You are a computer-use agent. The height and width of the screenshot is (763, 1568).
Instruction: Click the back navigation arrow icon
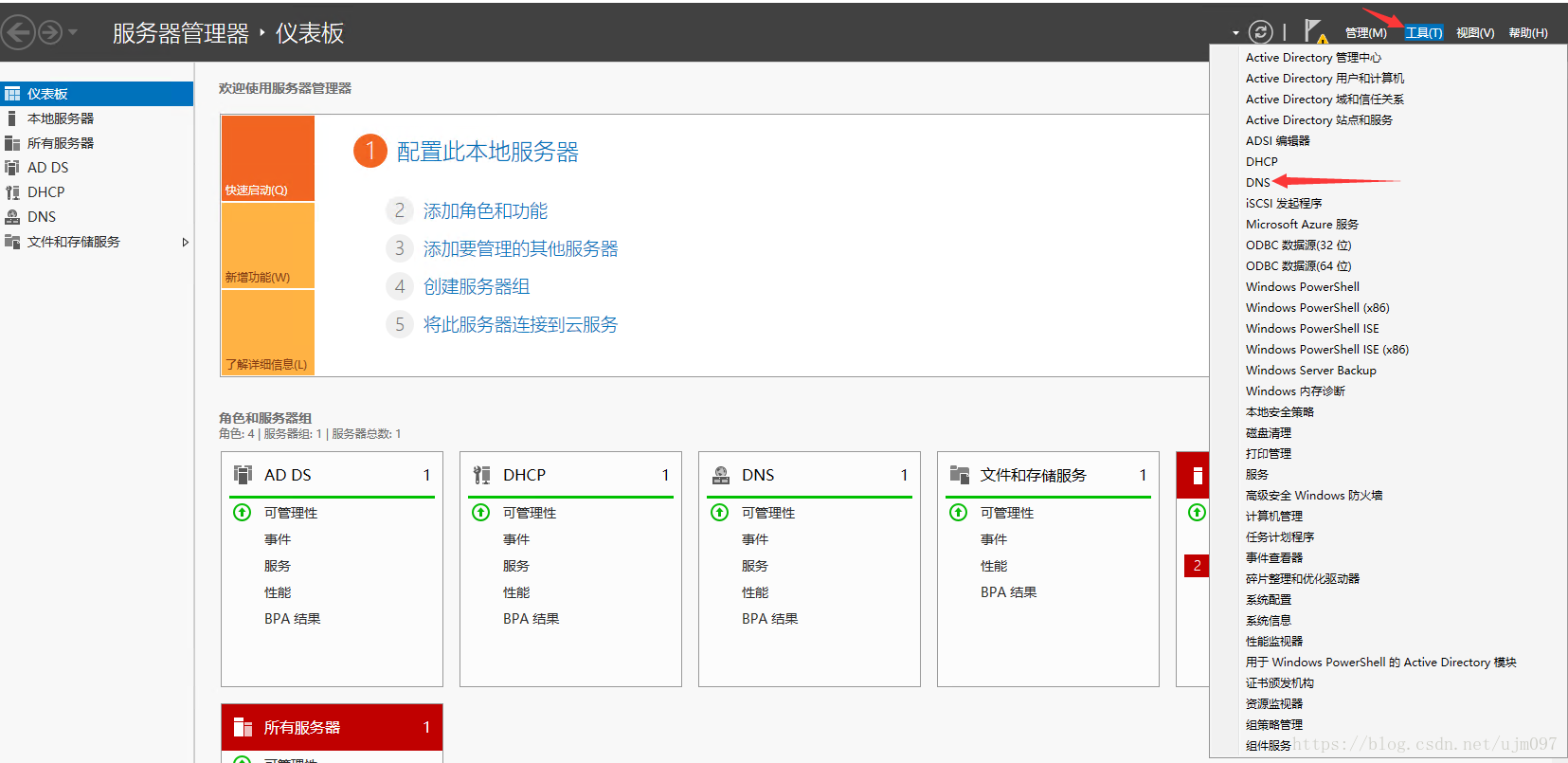coord(17,33)
